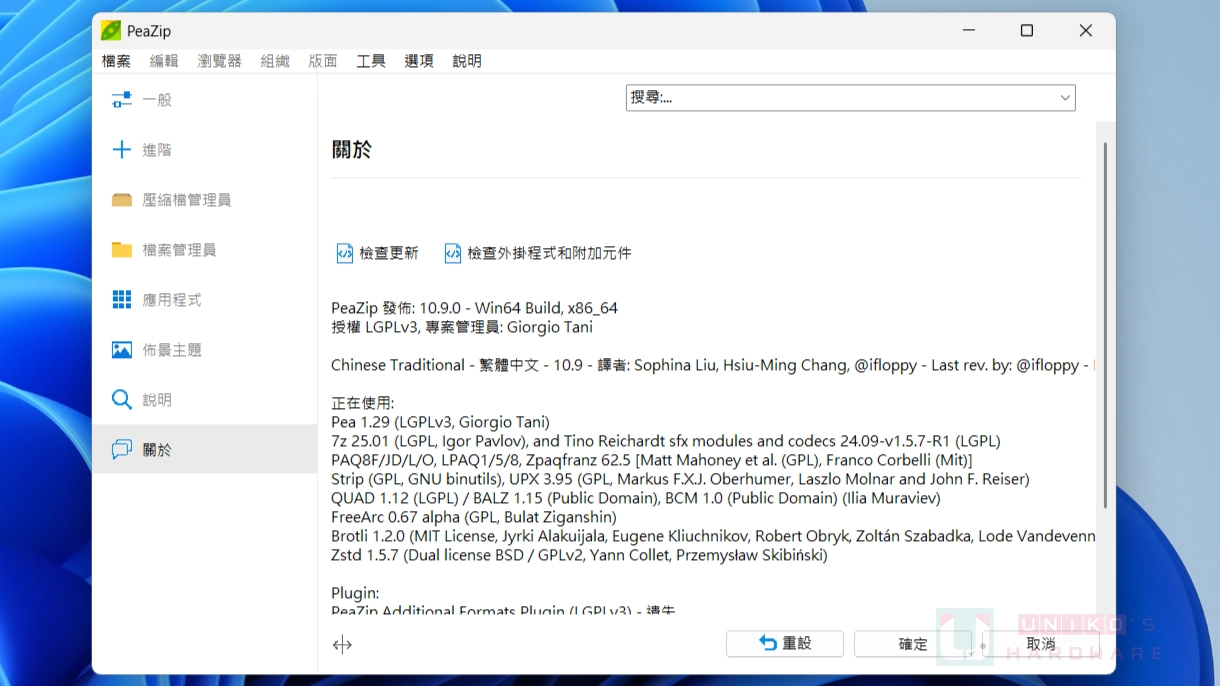Maximize the PeaZip window

pos(1026,31)
